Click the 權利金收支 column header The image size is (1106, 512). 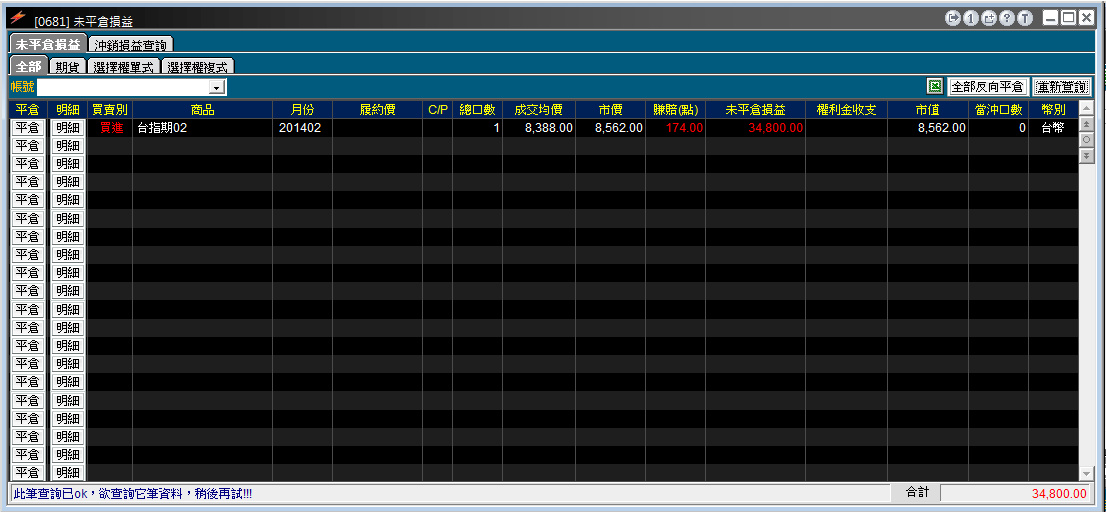(846, 110)
